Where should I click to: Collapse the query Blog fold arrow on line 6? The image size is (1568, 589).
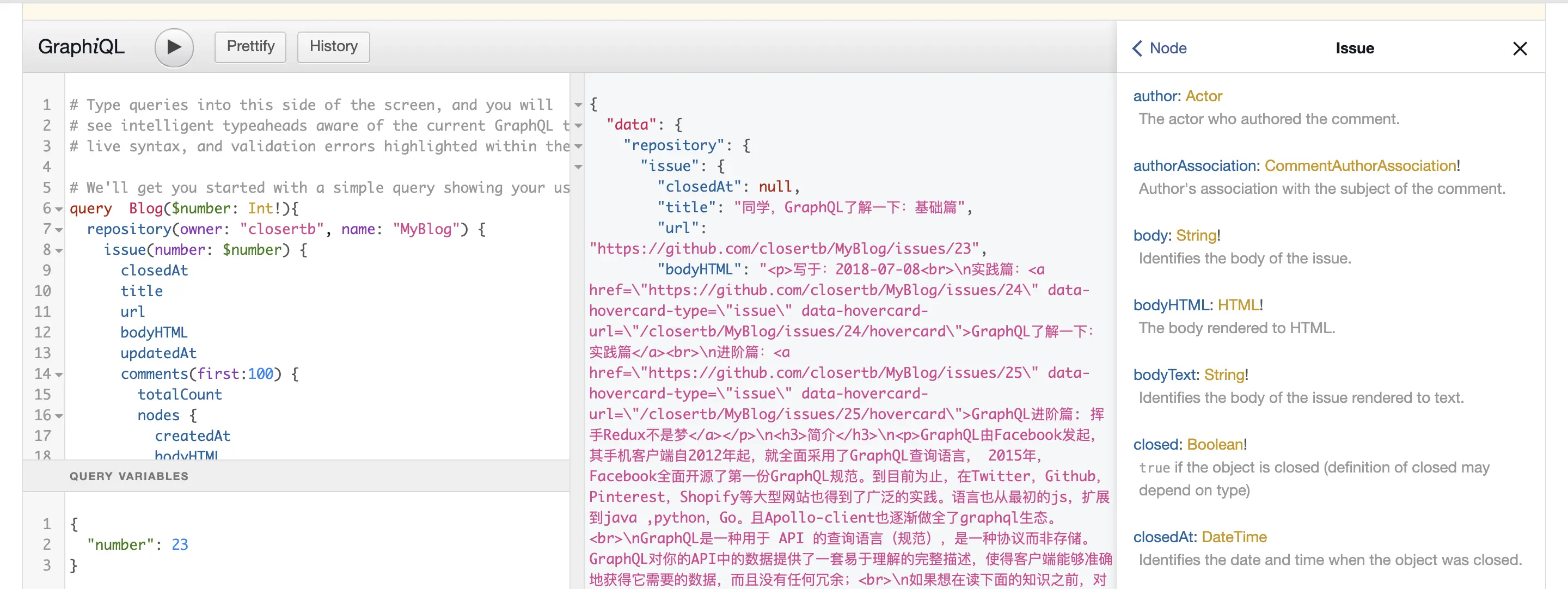coord(59,210)
